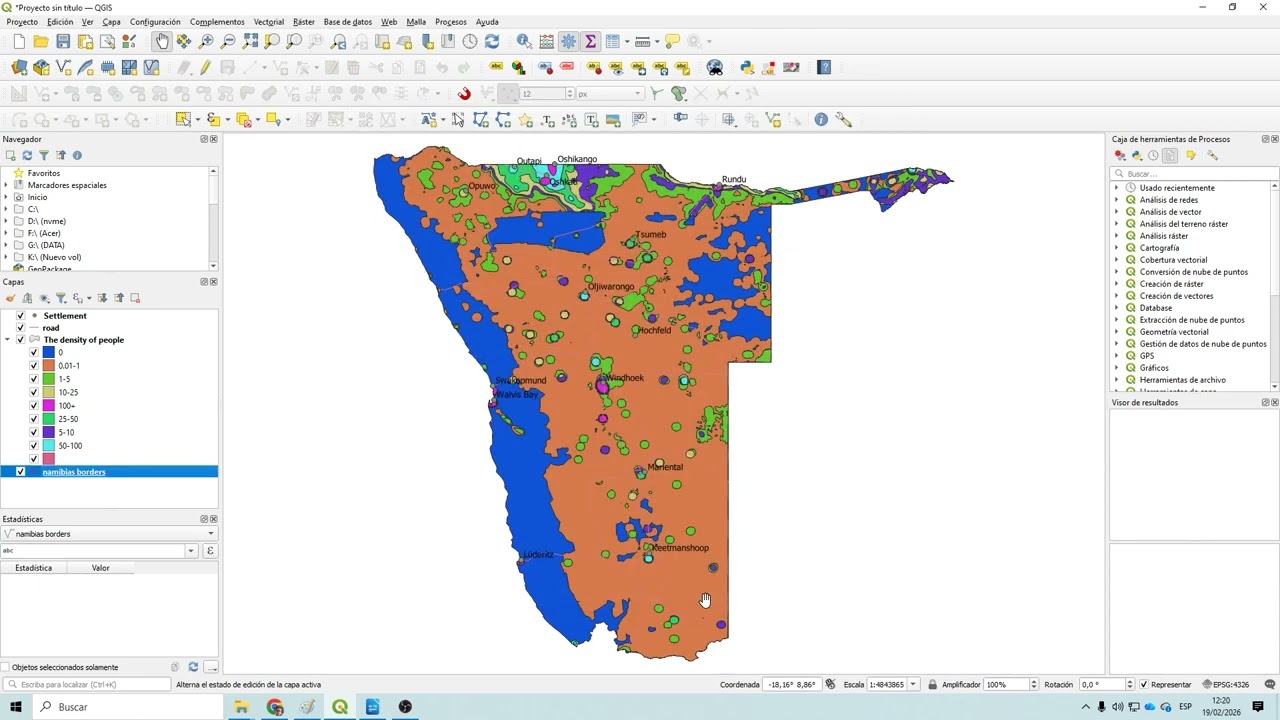Screen dimensions: 1280x720
Task: Toggle visibility of namibias borders layer
Action: click(21, 472)
